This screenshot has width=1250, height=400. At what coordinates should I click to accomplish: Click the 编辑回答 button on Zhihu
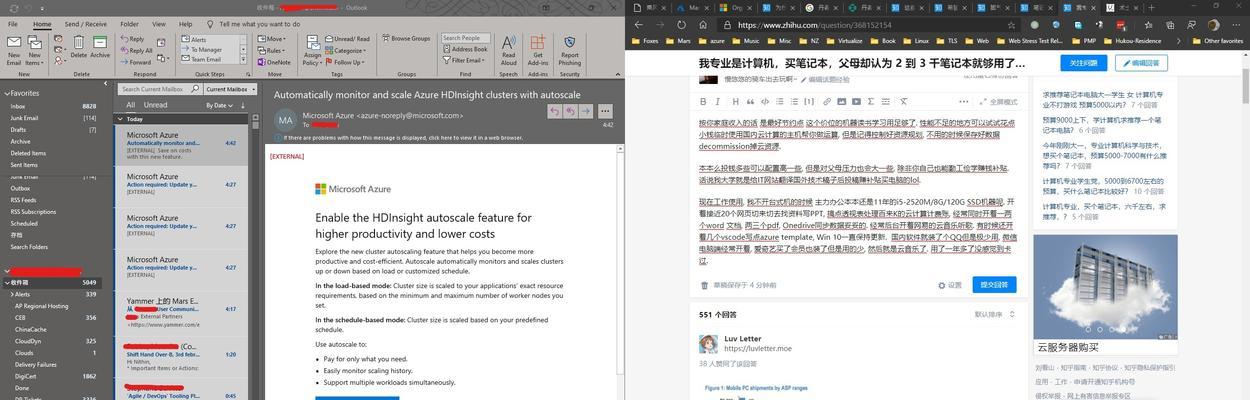[x=1141, y=62]
